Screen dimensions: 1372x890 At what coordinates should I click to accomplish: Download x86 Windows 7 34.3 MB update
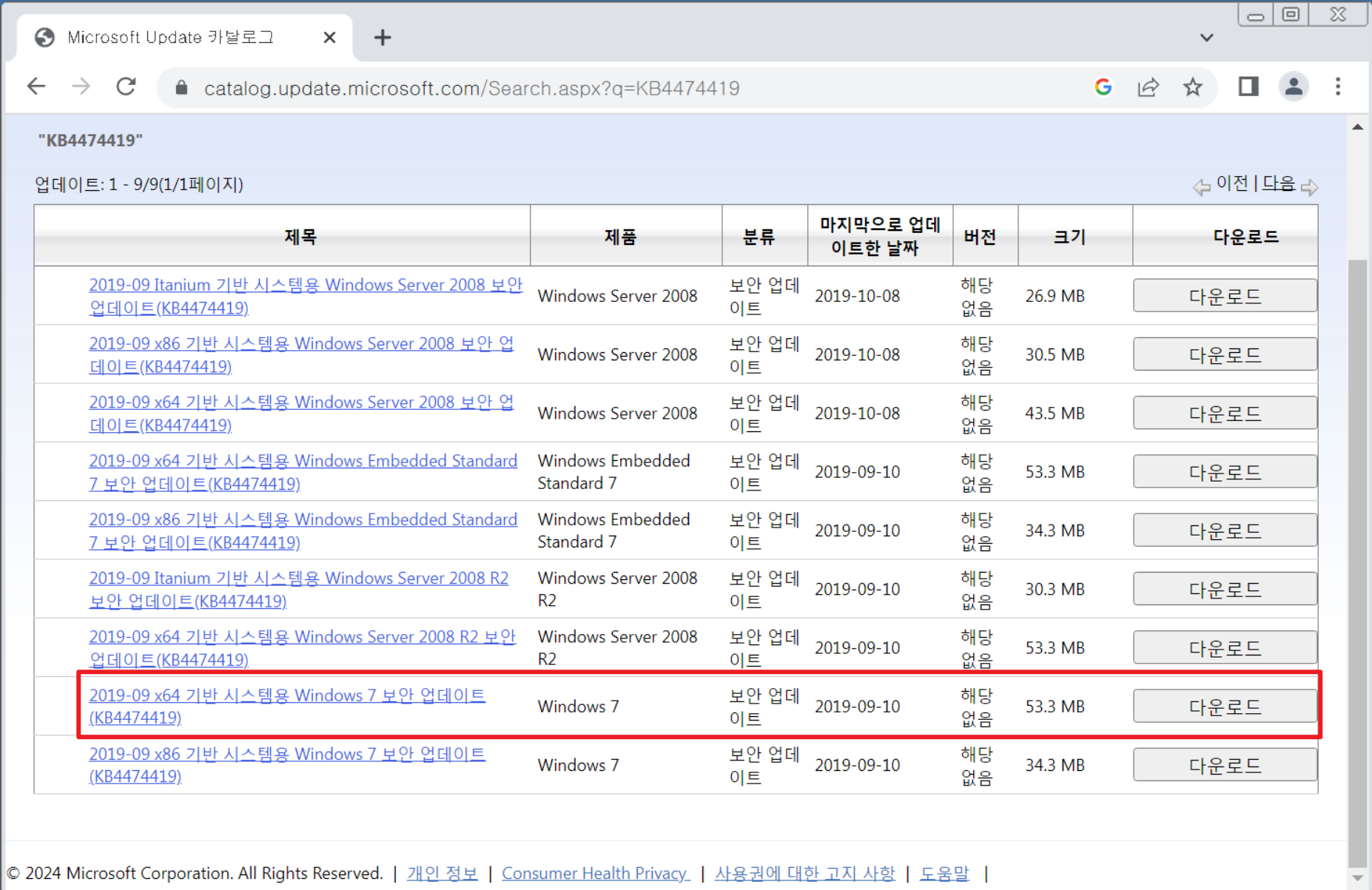1225,764
